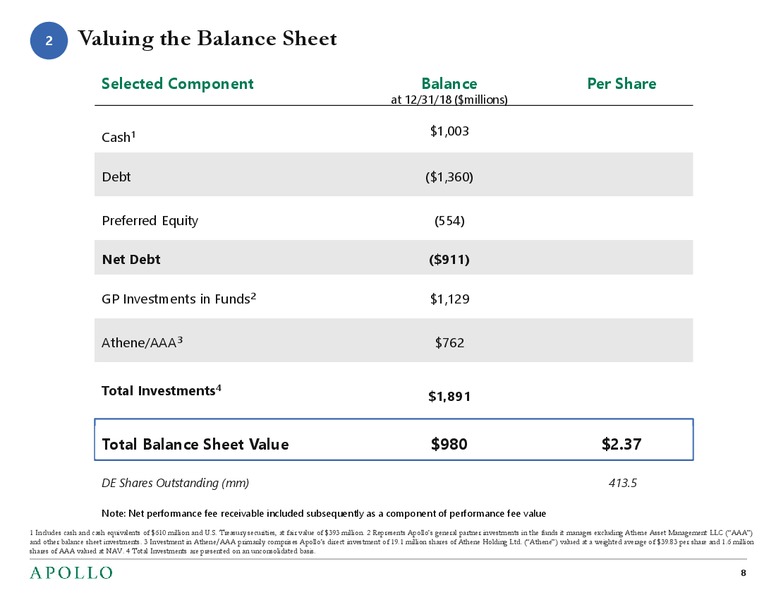Click the 'GP Investments in Funds' label
This screenshot has height=600, width=776.
[x=179, y=299]
